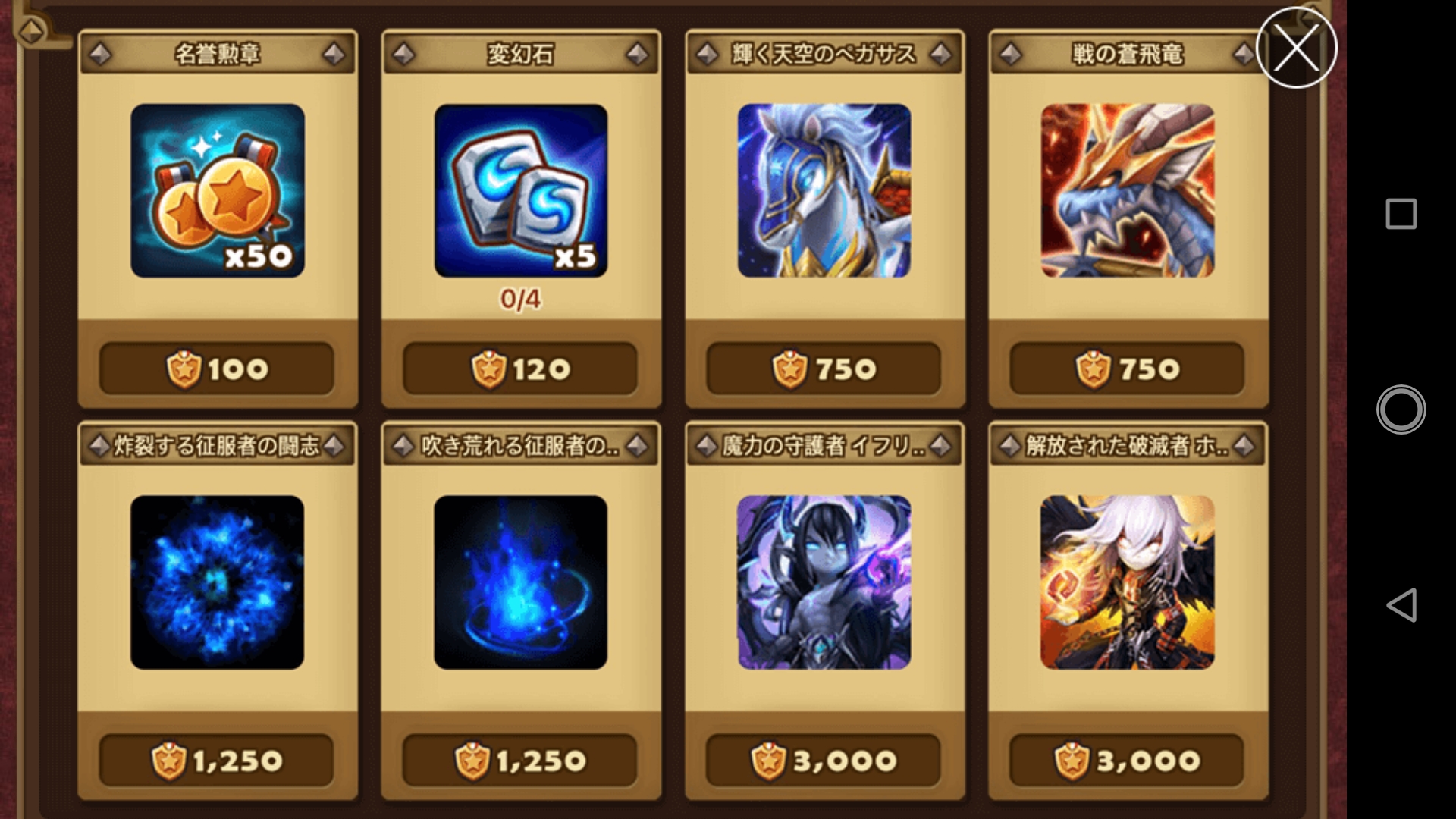The height and width of the screenshot is (819, 1456).
Task: Buy the Pegasus costume for 750
Action: tap(824, 369)
